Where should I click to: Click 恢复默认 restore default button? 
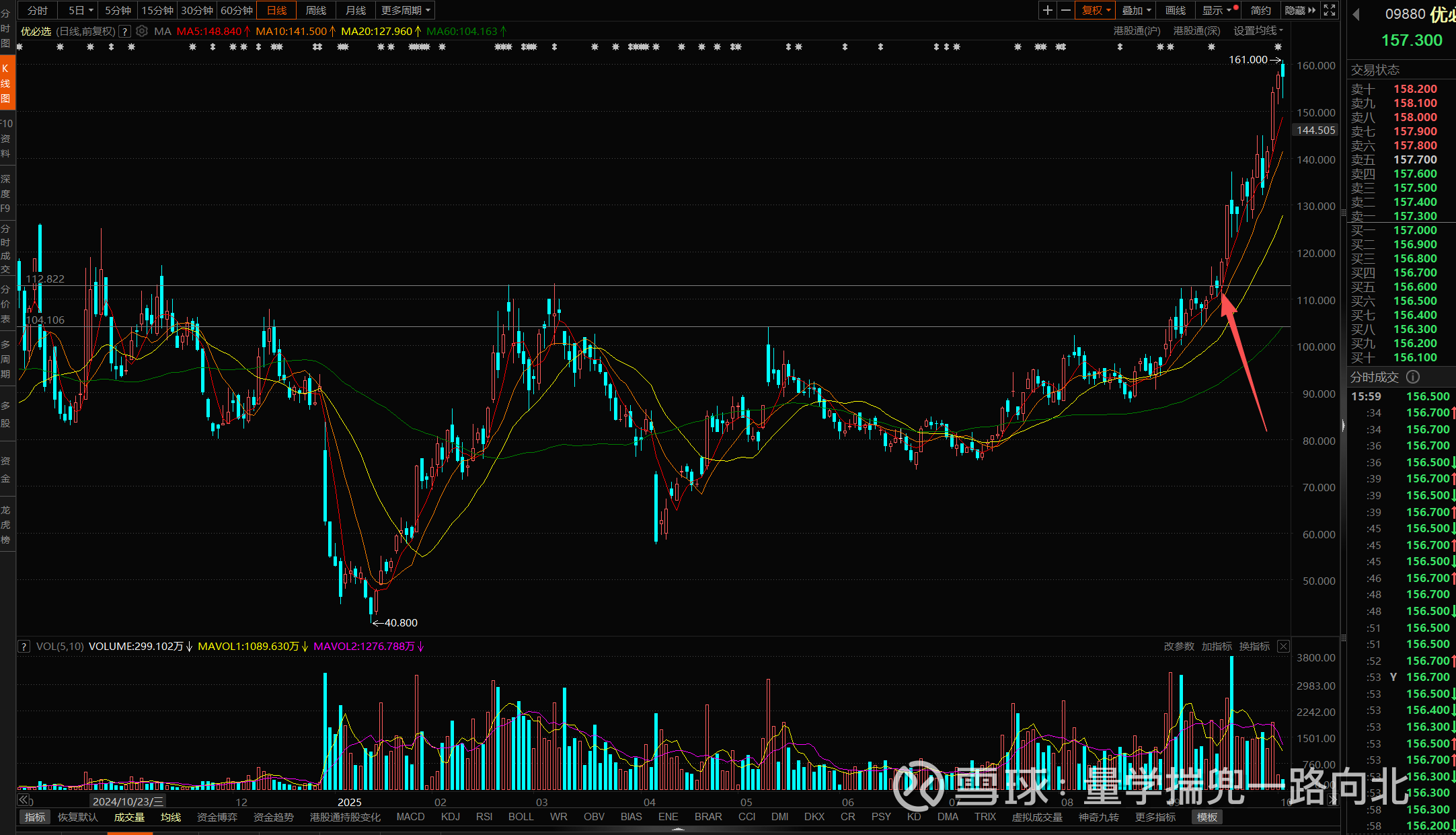(x=78, y=817)
